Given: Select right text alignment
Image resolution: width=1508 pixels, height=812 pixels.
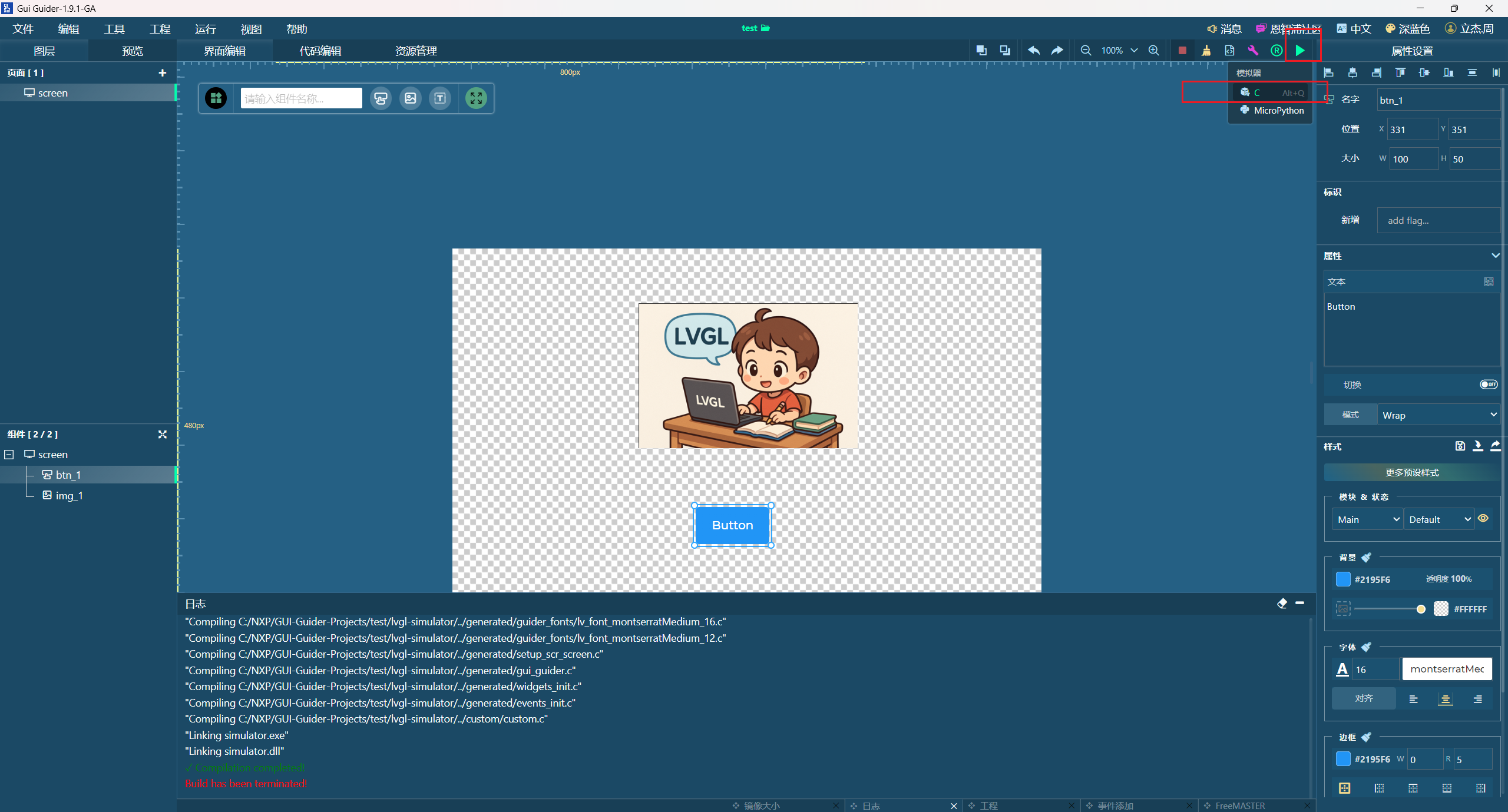Looking at the screenshot, I should coord(1477,699).
